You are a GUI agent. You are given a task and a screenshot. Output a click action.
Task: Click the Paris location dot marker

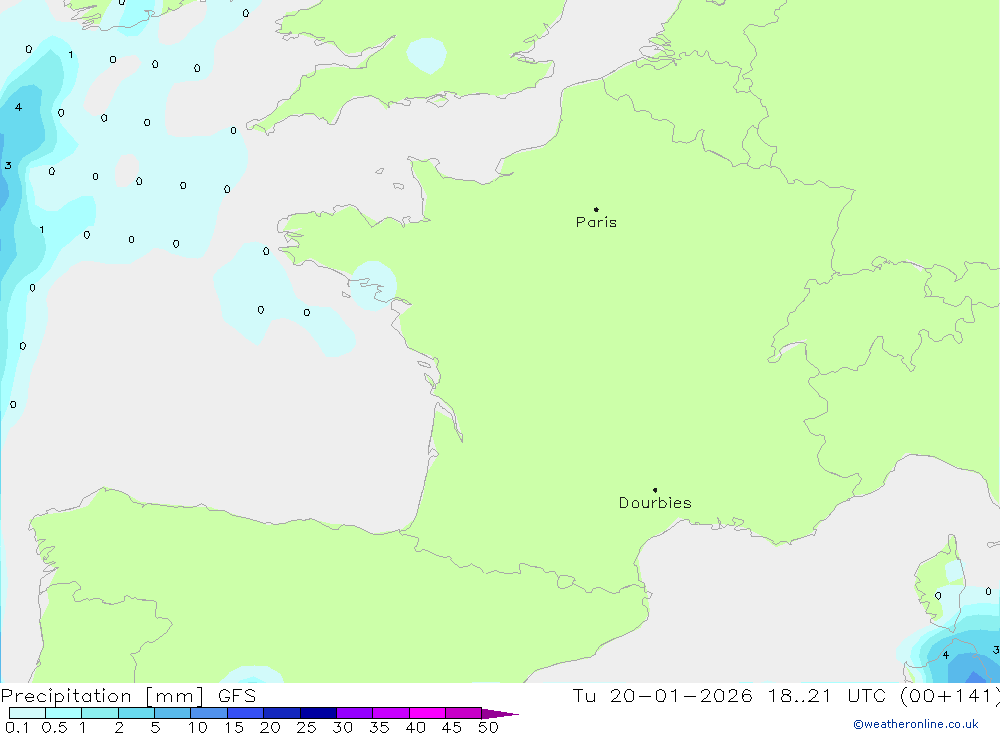[x=596, y=209]
